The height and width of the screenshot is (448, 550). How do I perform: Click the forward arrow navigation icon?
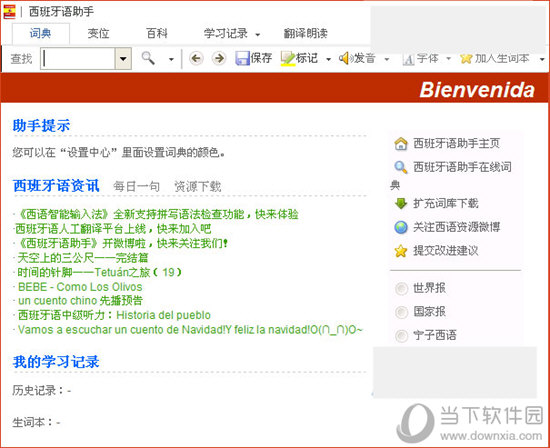[219, 58]
